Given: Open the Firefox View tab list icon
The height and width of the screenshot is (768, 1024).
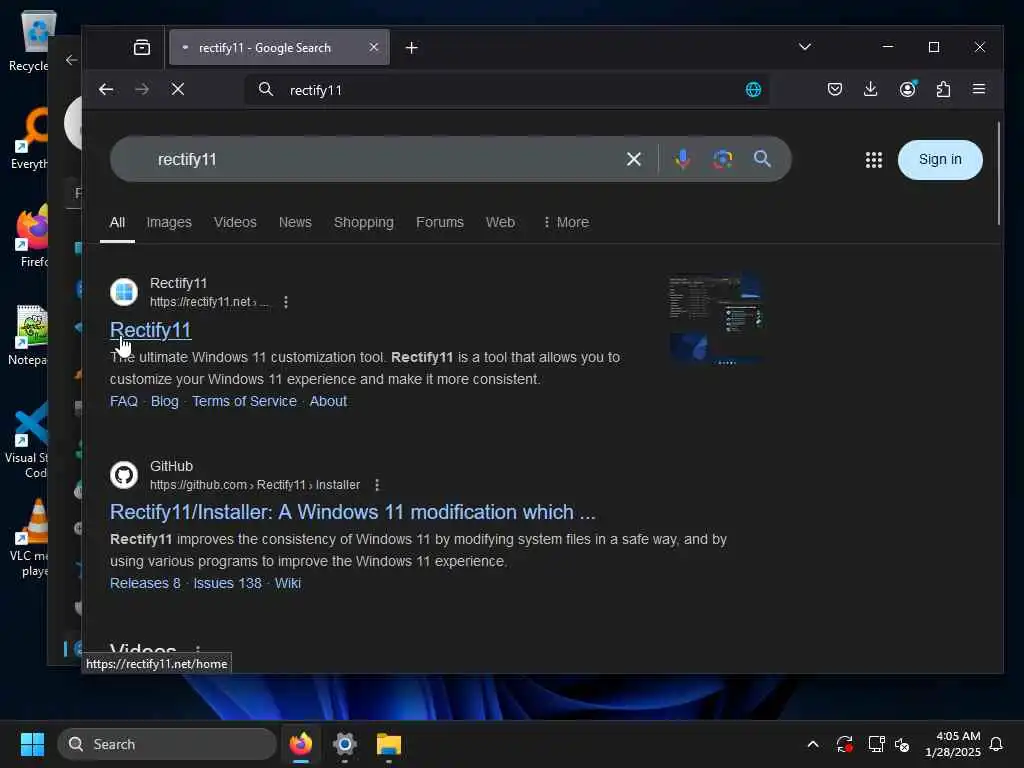Looking at the screenshot, I should pos(142,48).
